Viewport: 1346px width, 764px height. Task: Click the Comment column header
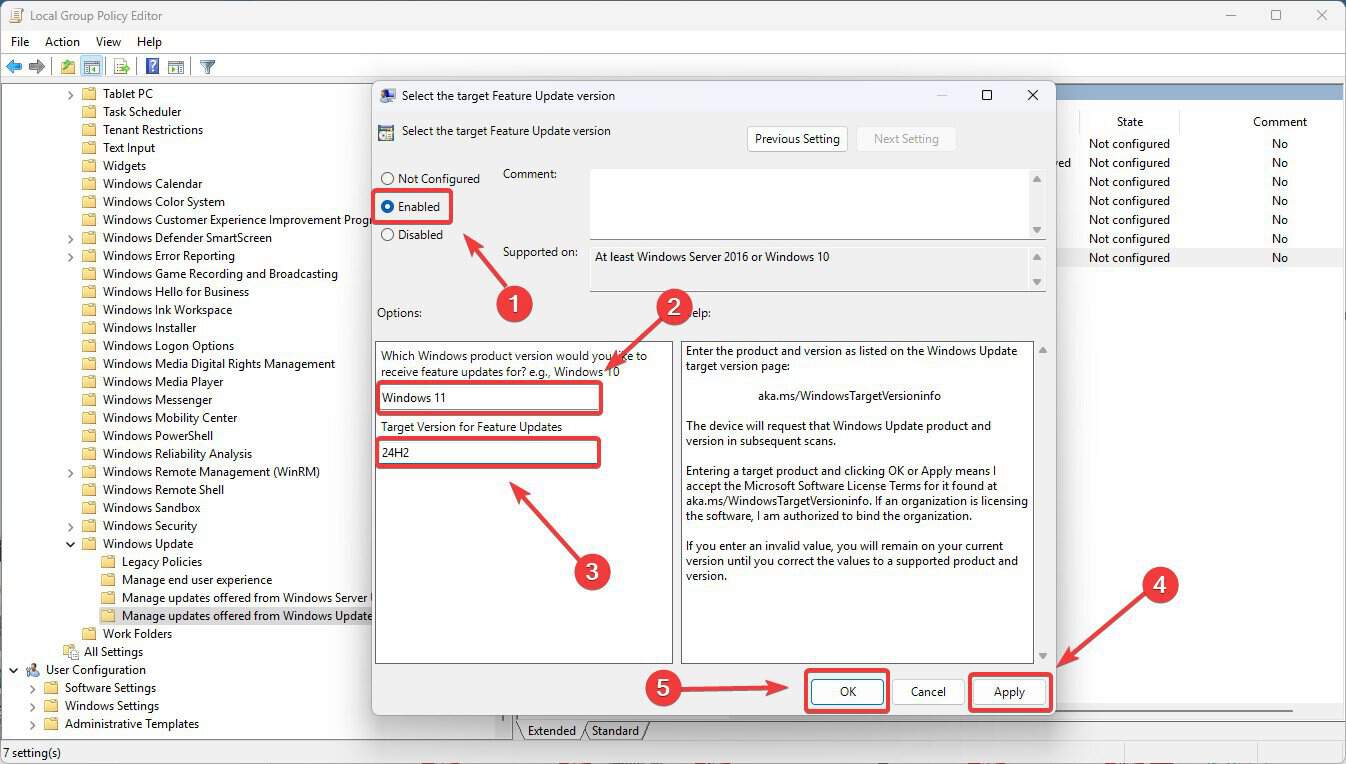point(1280,122)
